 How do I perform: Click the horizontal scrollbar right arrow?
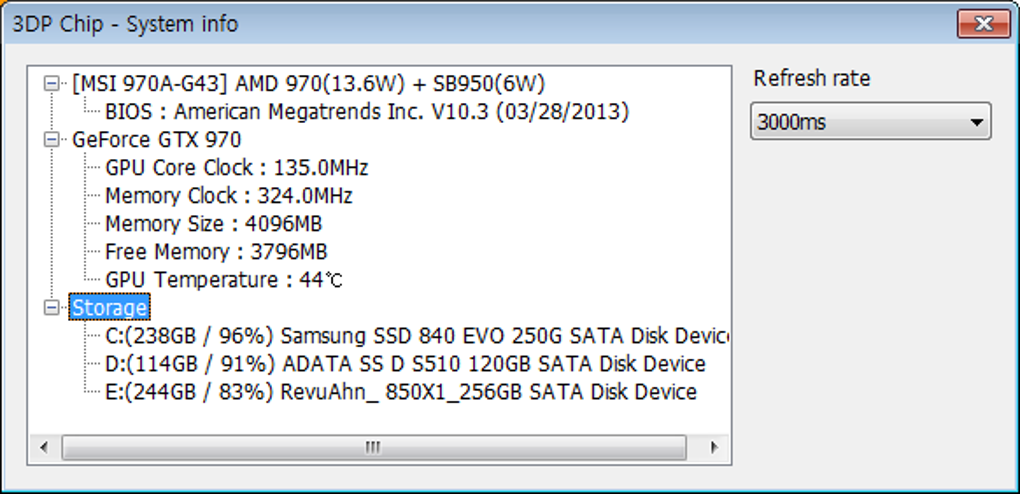pos(714,447)
